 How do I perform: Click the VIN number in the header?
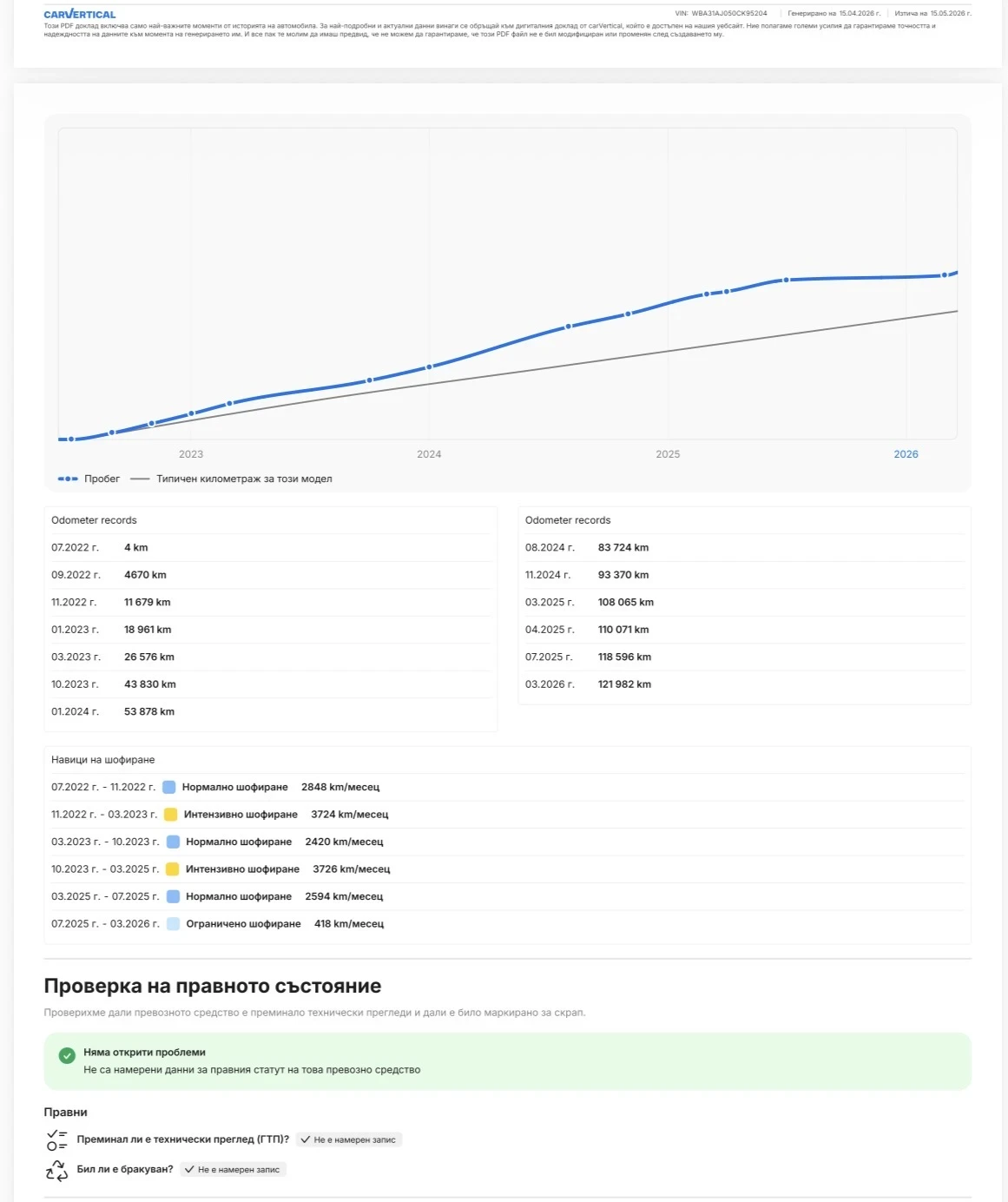click(x=728, y=13)
